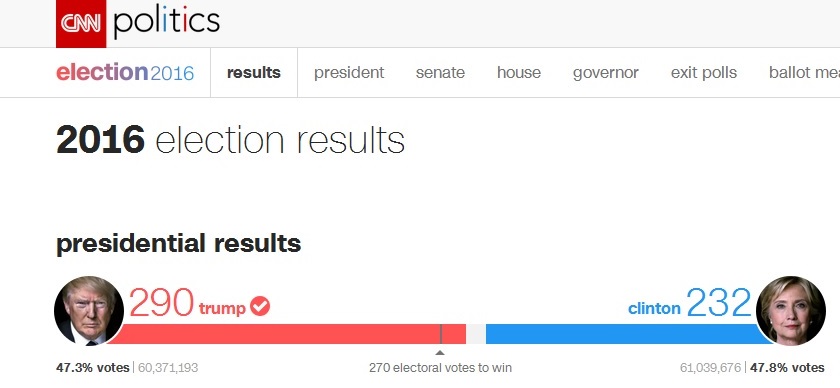
Task: Click Trump's portrait photo
Action: 89,311
